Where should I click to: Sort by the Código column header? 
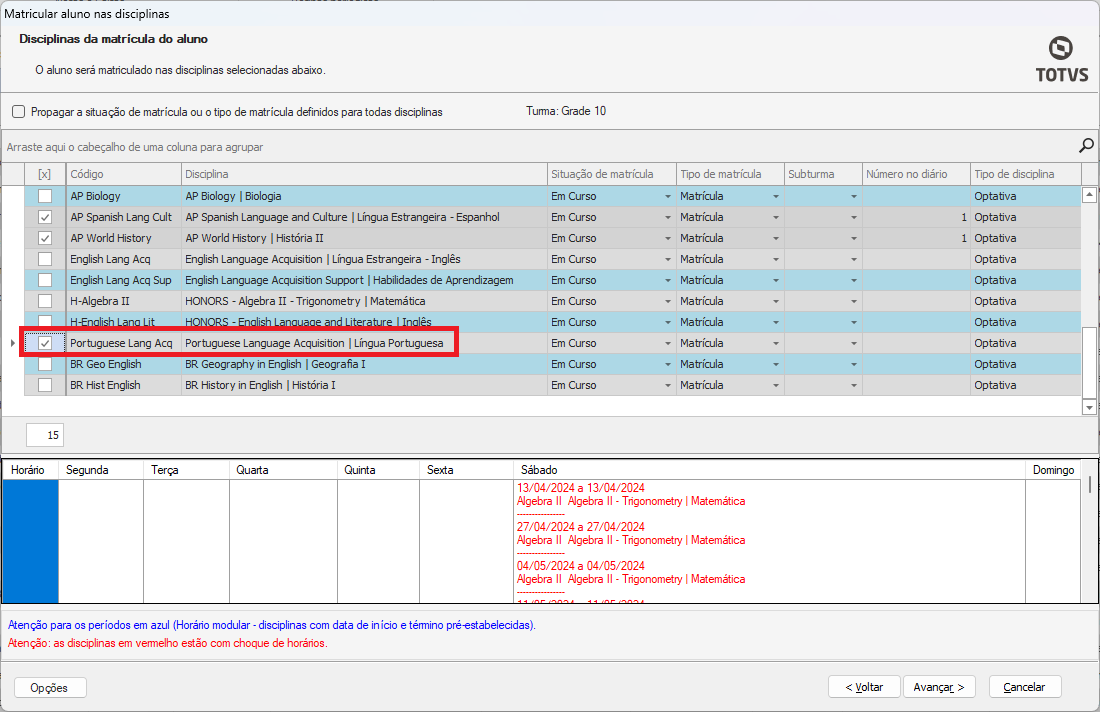(x=123, y=174)
